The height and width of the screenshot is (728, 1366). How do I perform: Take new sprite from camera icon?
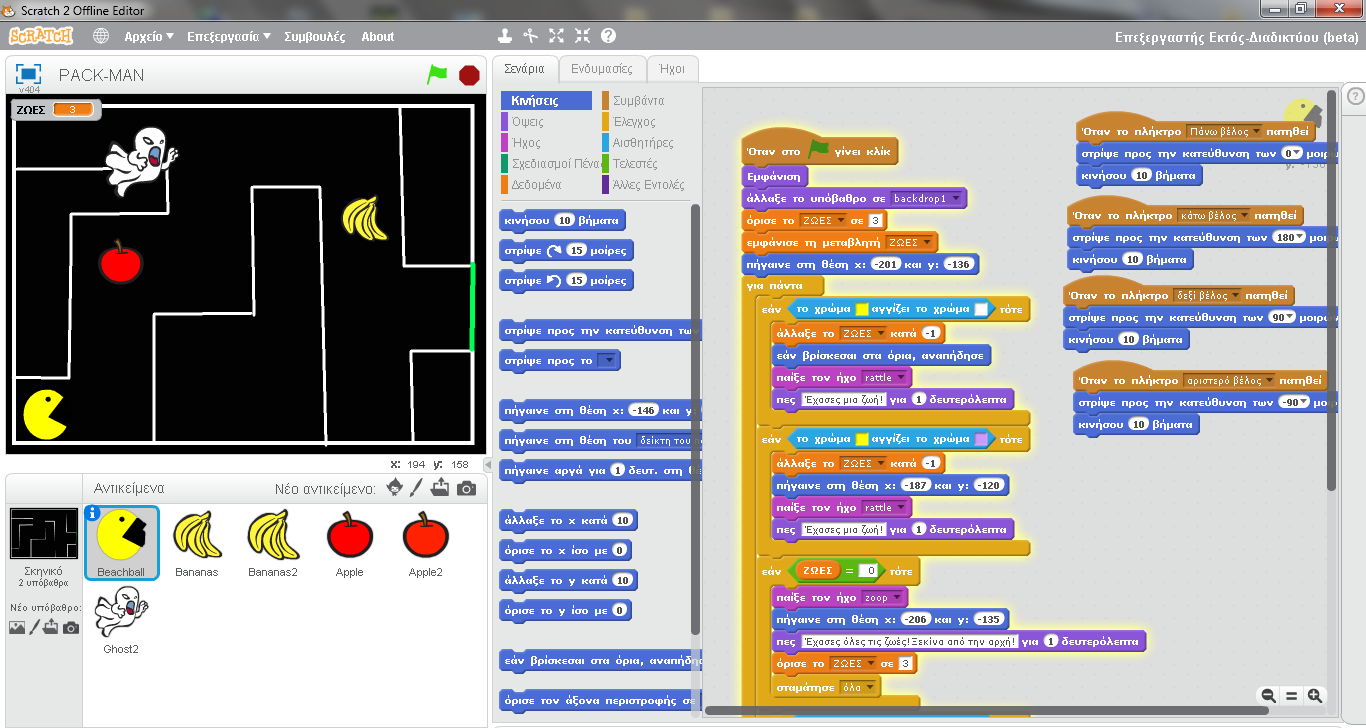466,488
